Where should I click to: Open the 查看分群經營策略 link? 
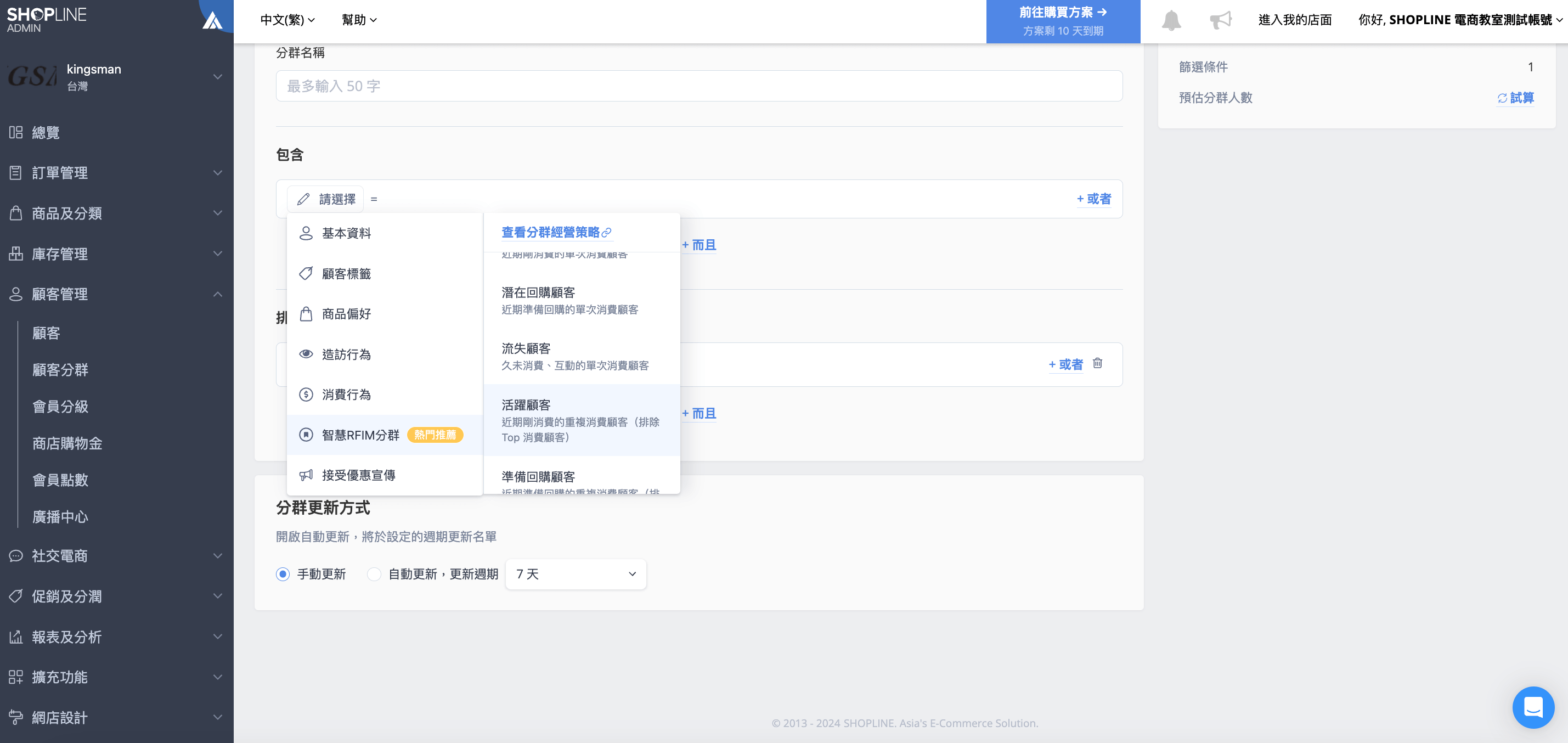point(556,232)
